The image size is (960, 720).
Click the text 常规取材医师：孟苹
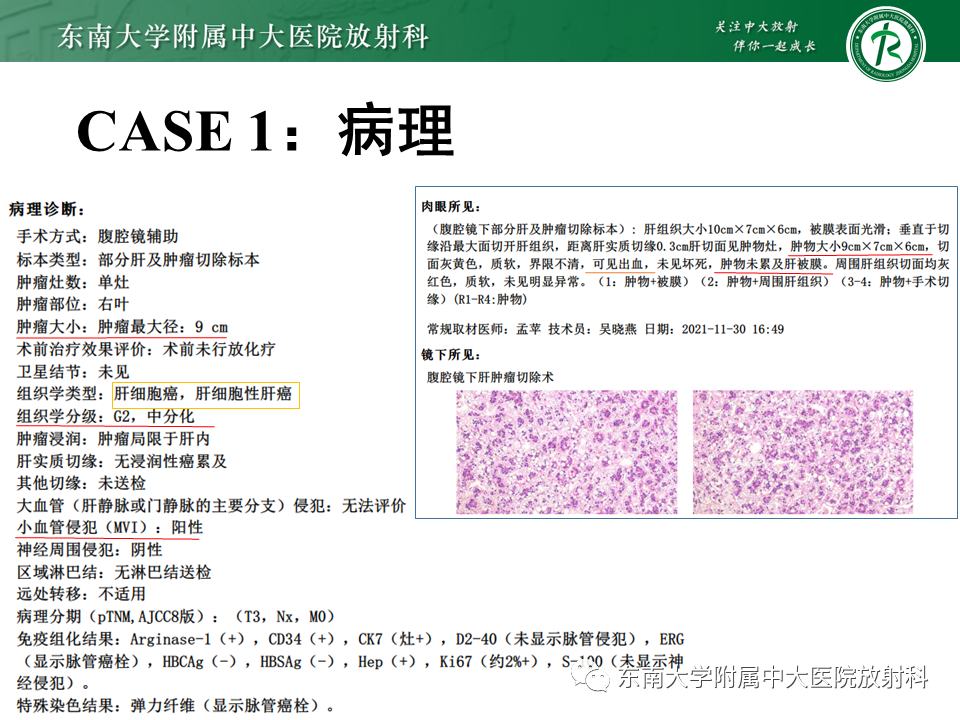pyautogui.click(x=484, y=329)
